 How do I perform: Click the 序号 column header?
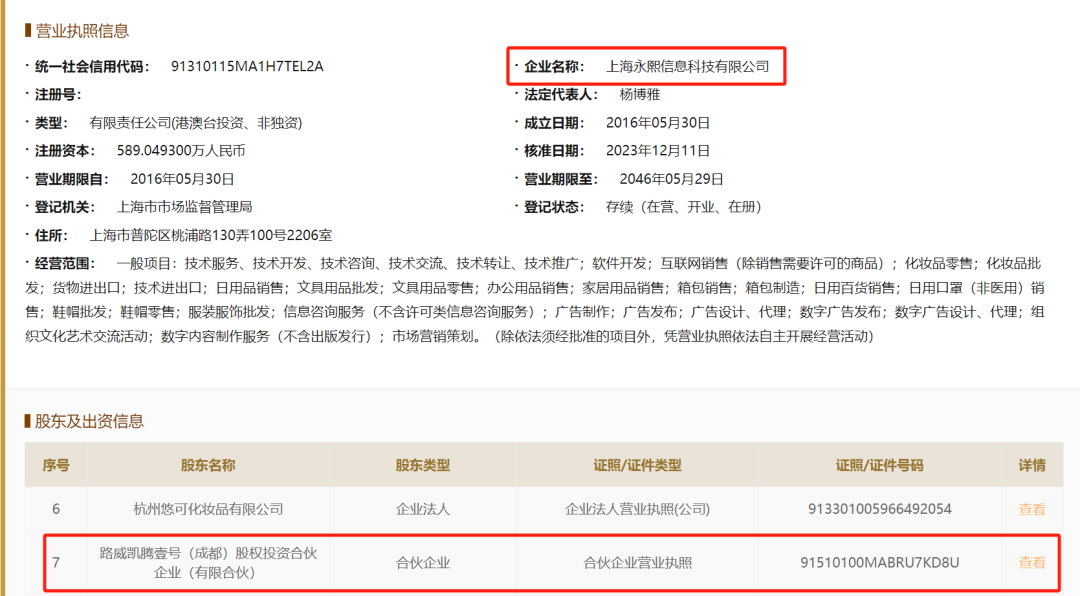pyautogui.click(x=56, y=465)
